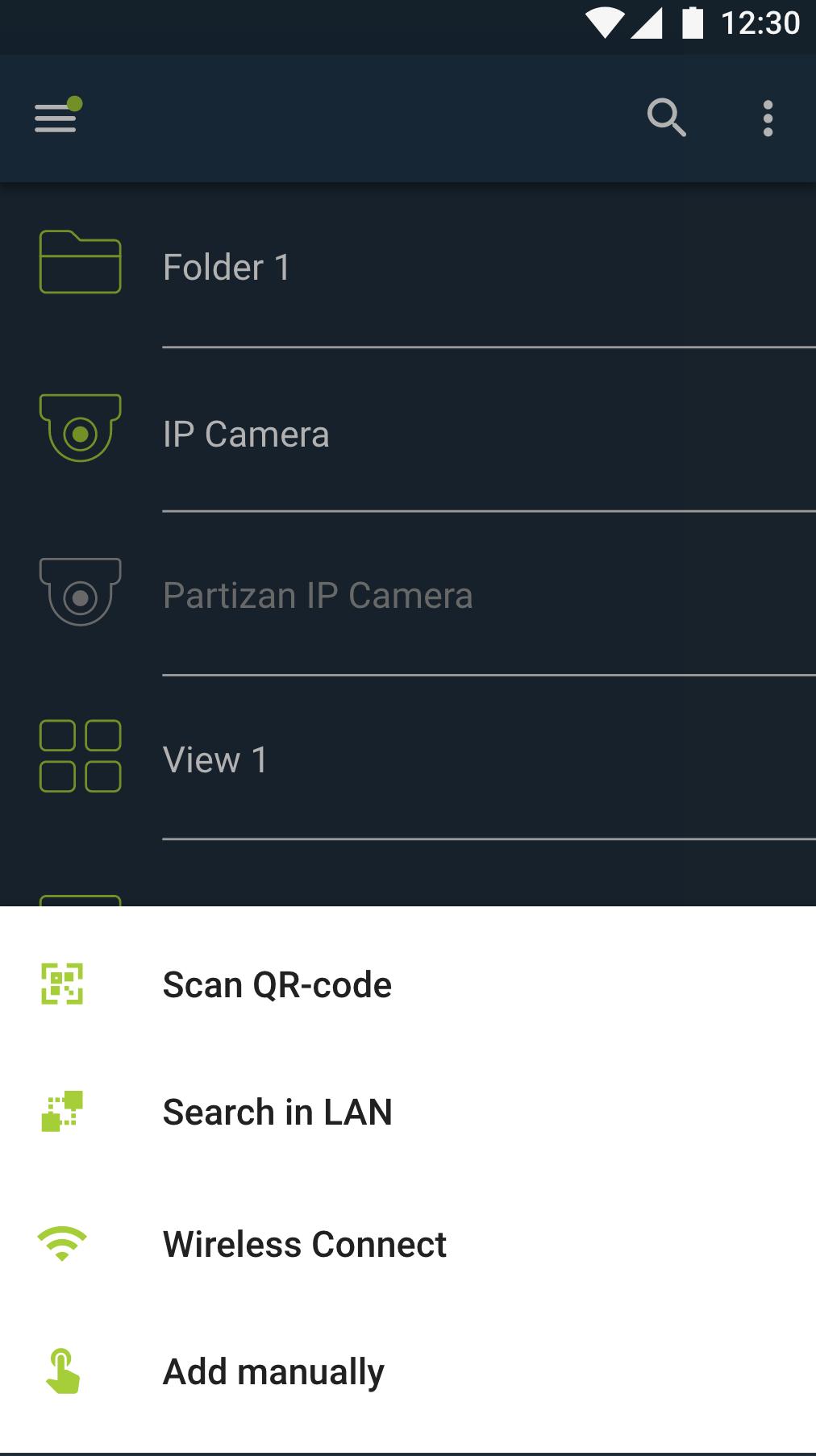
Task: Open Partizan IP Camera entry
Action: pyautogui.click(x=318, y=596)
